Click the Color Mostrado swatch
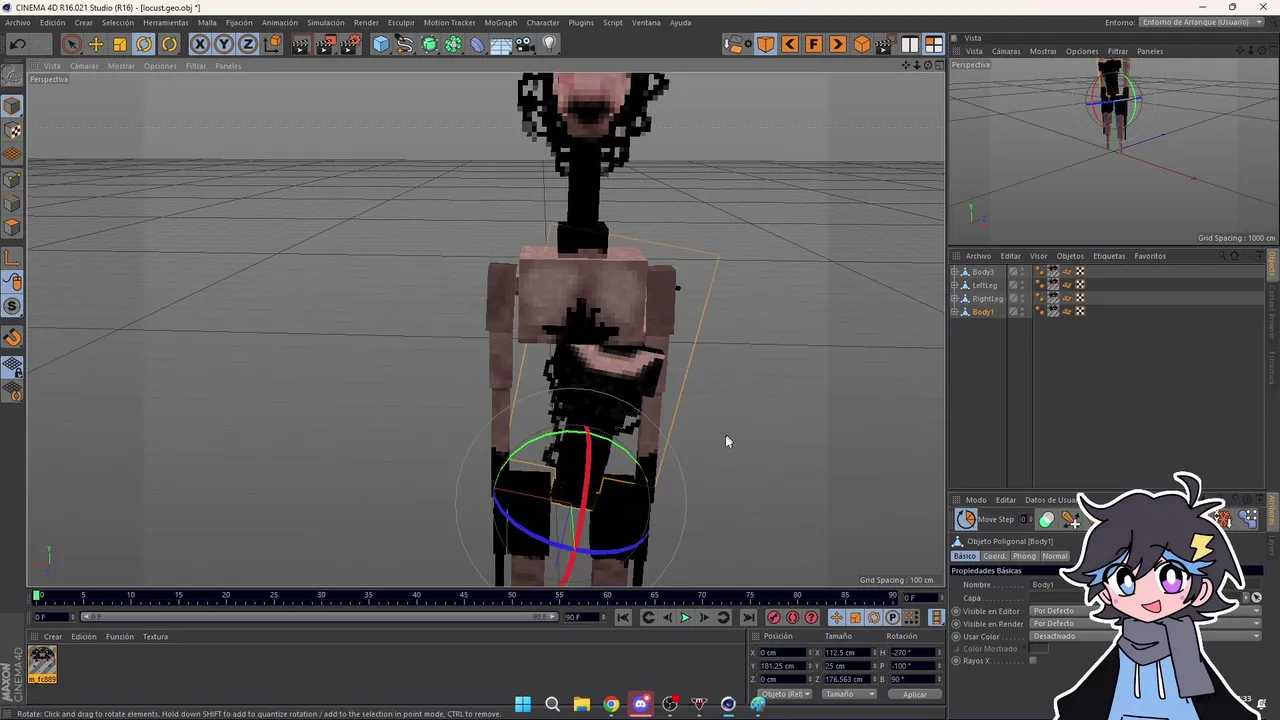 pyautogui.click(x=1040, y=649)
